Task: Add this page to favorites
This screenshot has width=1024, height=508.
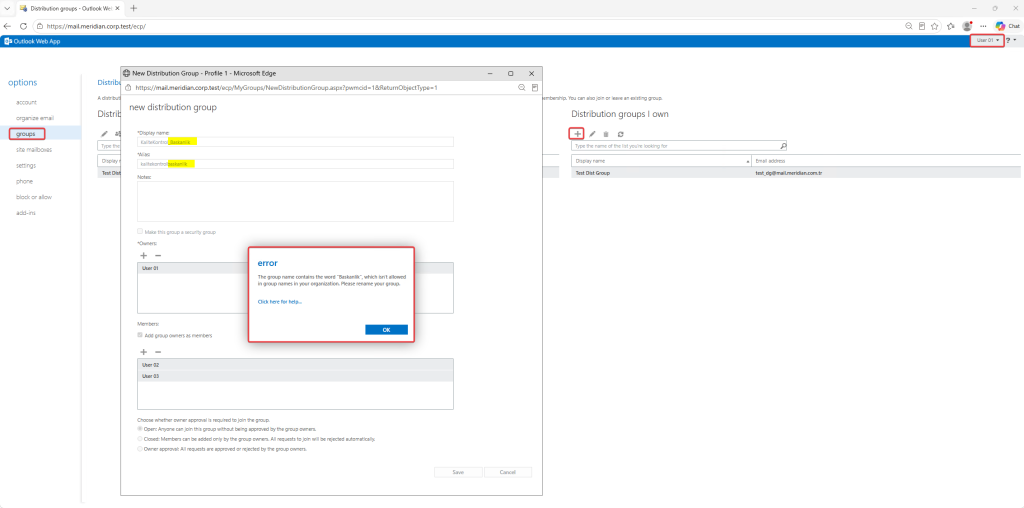Action: coord(935,26)
